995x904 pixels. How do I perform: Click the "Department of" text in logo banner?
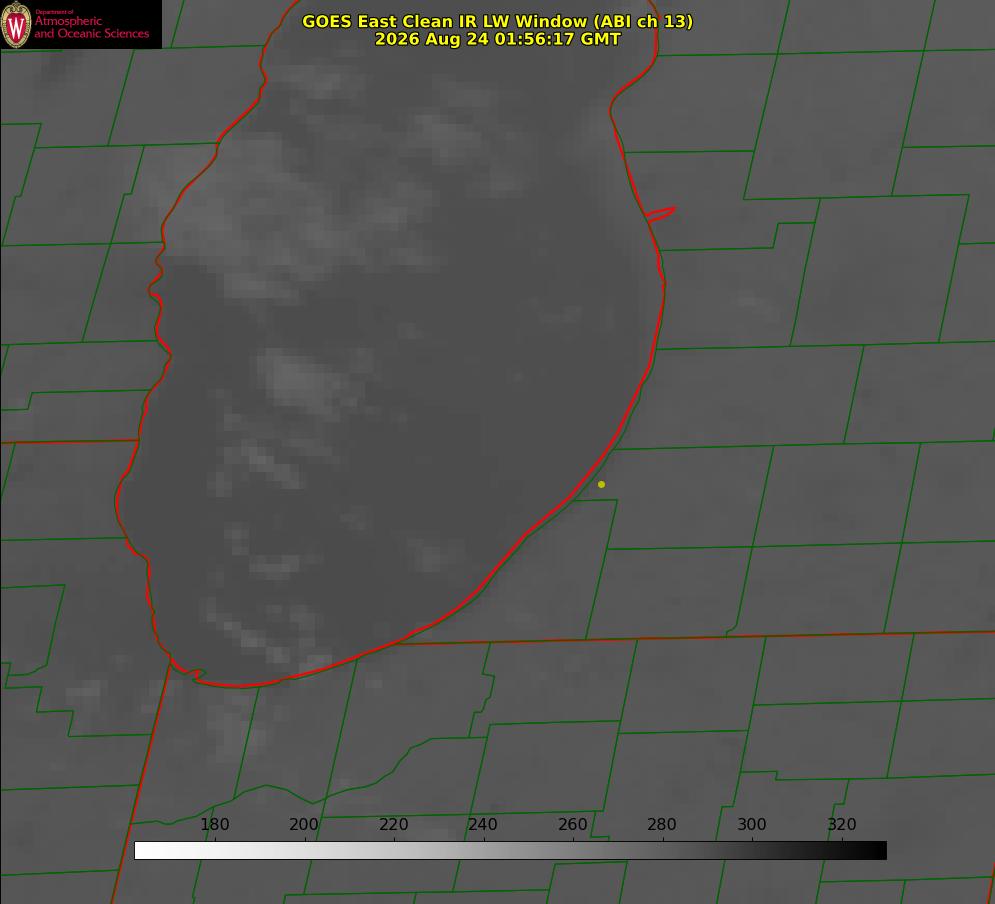[x=54, y=12]
